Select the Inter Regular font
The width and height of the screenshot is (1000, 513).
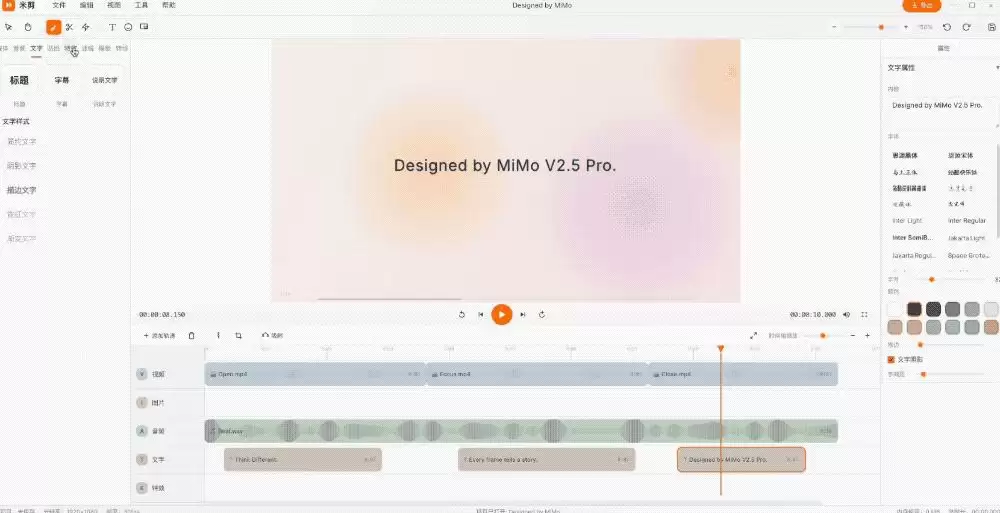pos(967,221)
